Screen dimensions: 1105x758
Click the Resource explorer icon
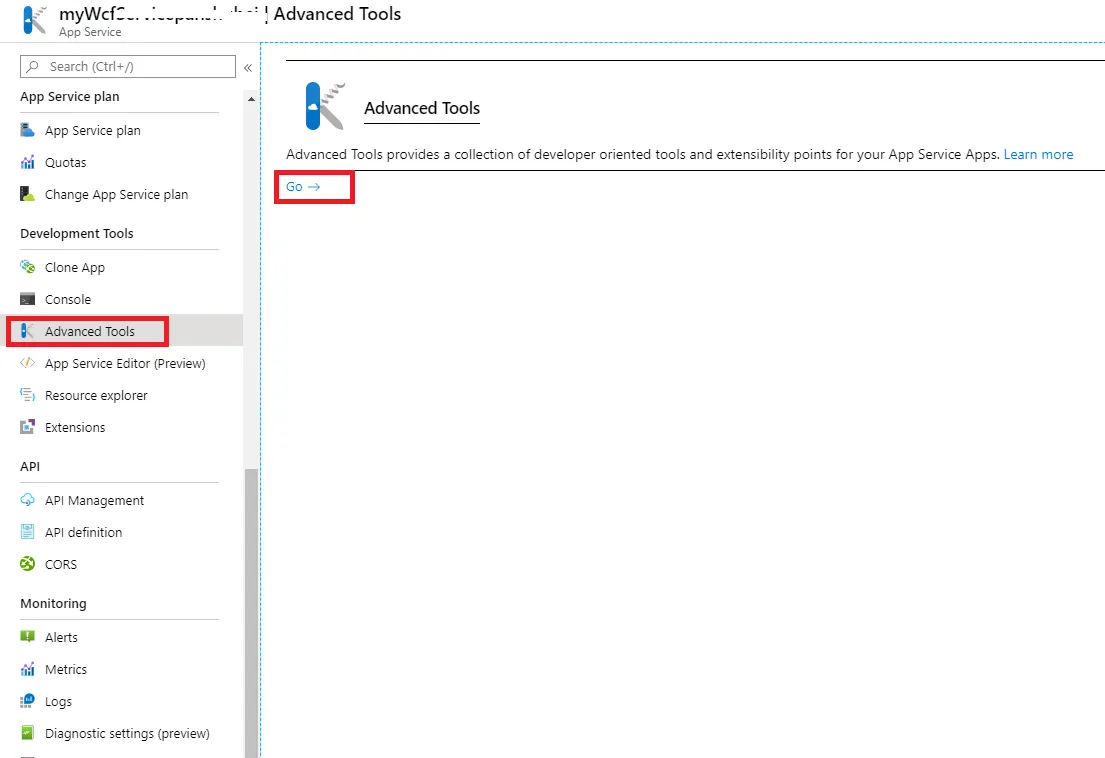tap(27, 395)
